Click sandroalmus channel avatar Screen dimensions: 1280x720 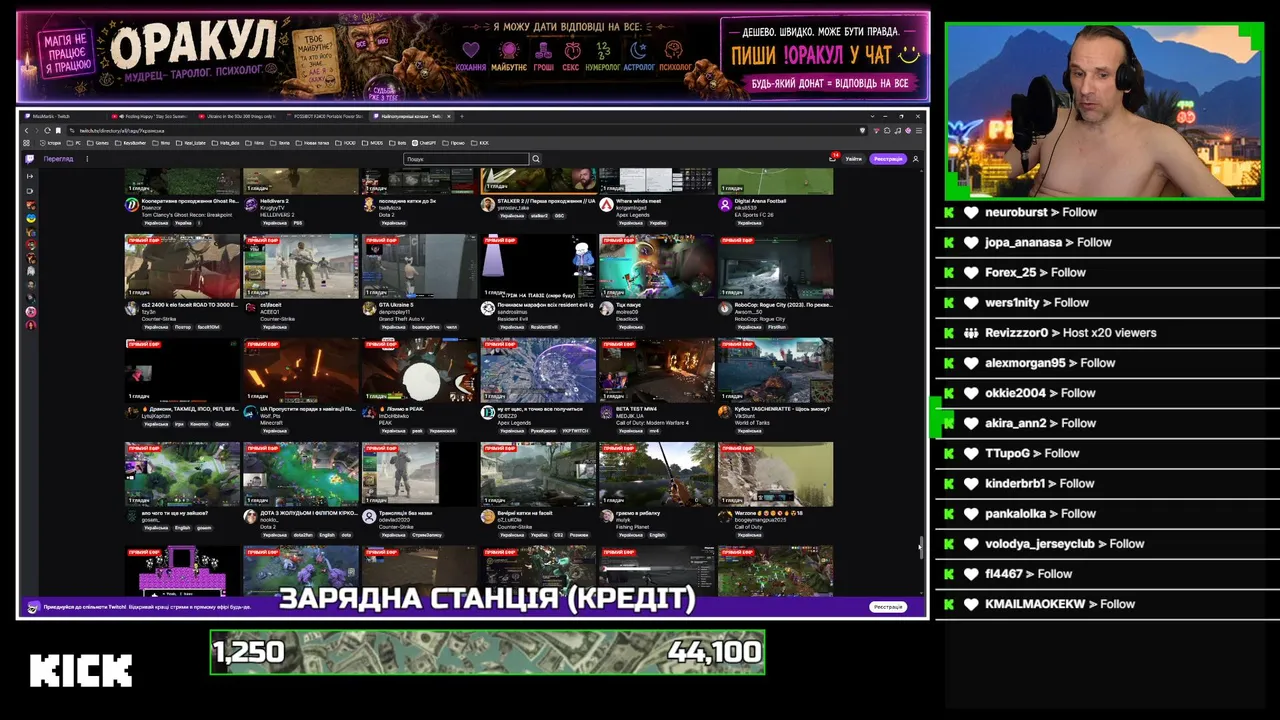pos(488,309)
